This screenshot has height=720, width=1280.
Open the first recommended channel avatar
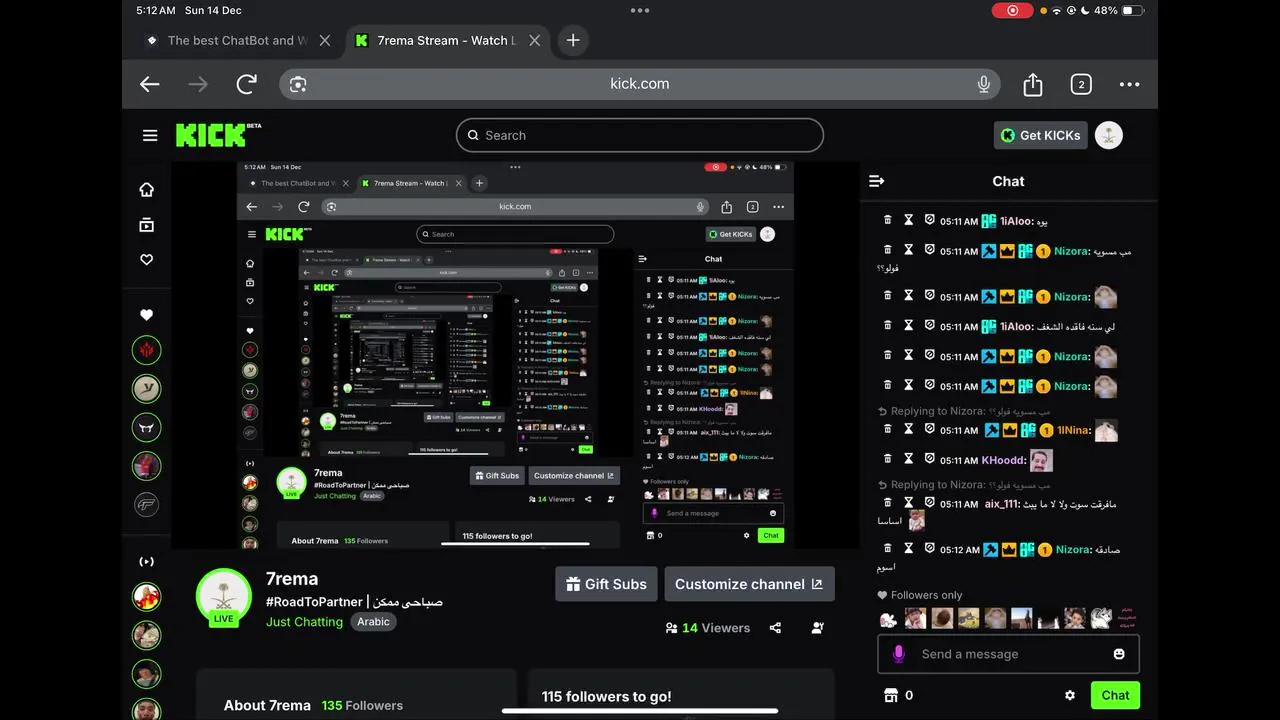pyautogui.click(x=147, y=597)
